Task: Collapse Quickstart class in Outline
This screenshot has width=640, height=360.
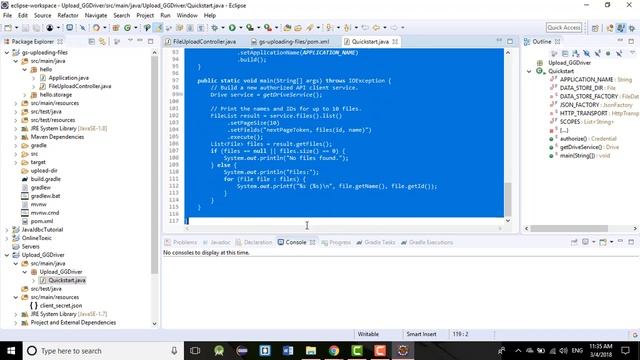Action: (529, 71)
